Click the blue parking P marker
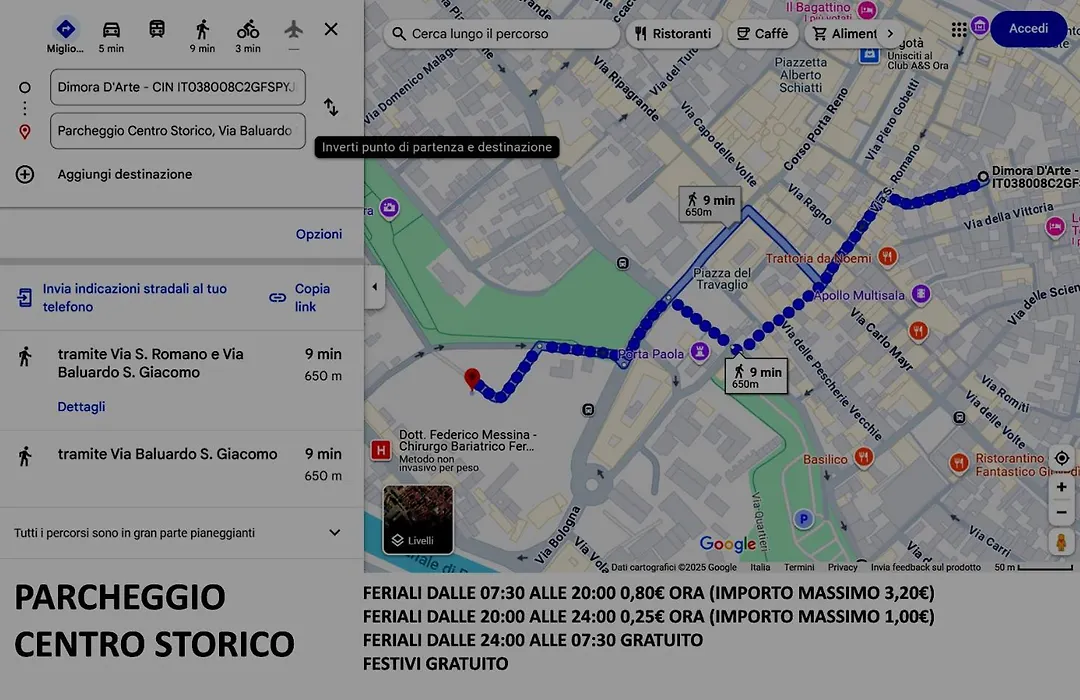Screen dimensions: 1080x700 [x=803, y=519]
